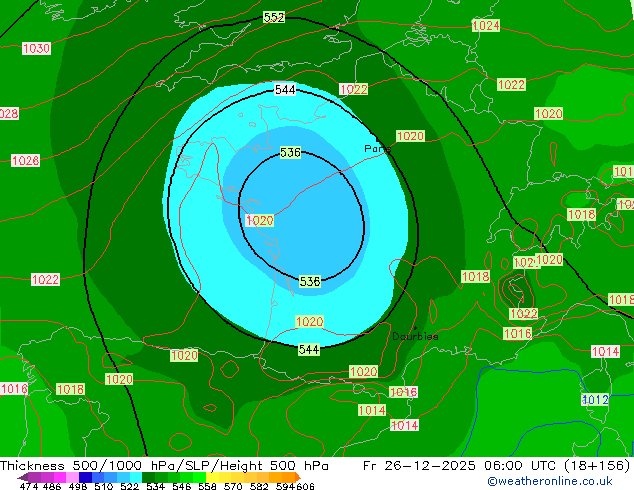Viewport: 634px width, 490px height.
Task: Click the 558 legend value
Action: [207, 486]
